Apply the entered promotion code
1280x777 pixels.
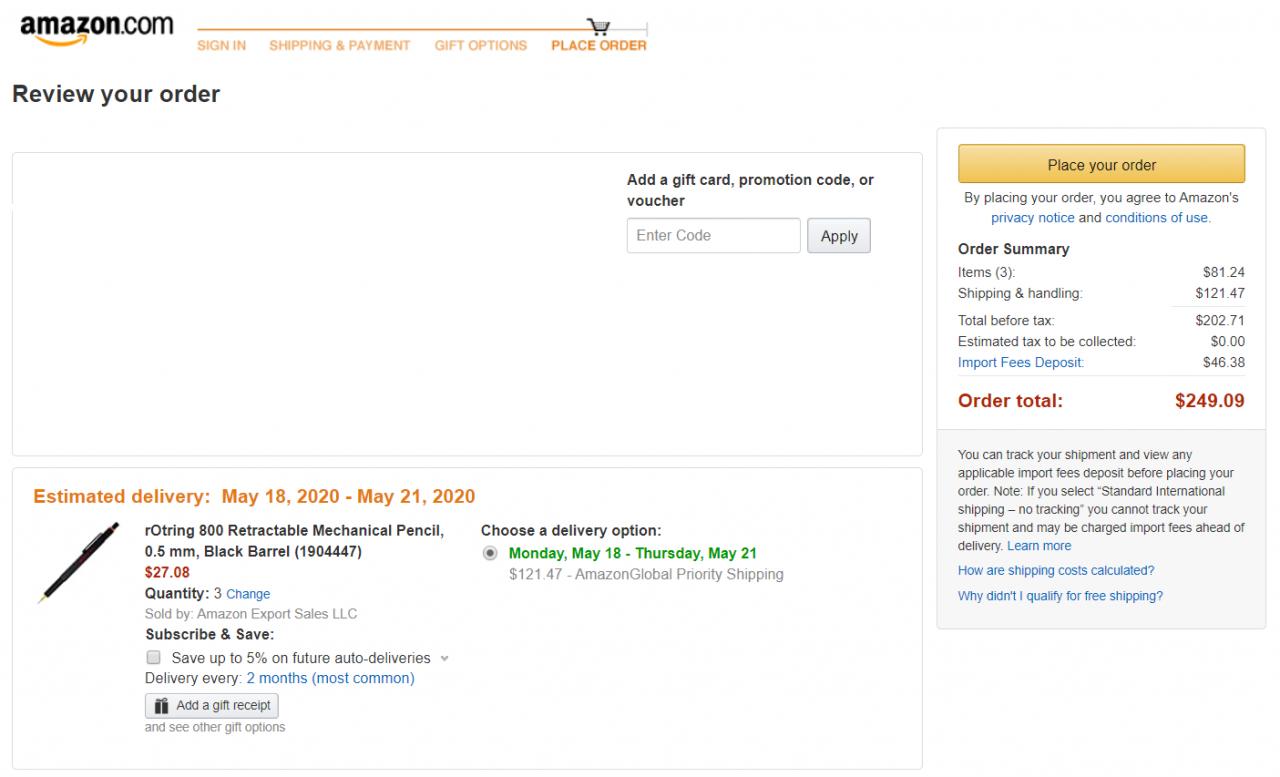(x=839, y=236)
